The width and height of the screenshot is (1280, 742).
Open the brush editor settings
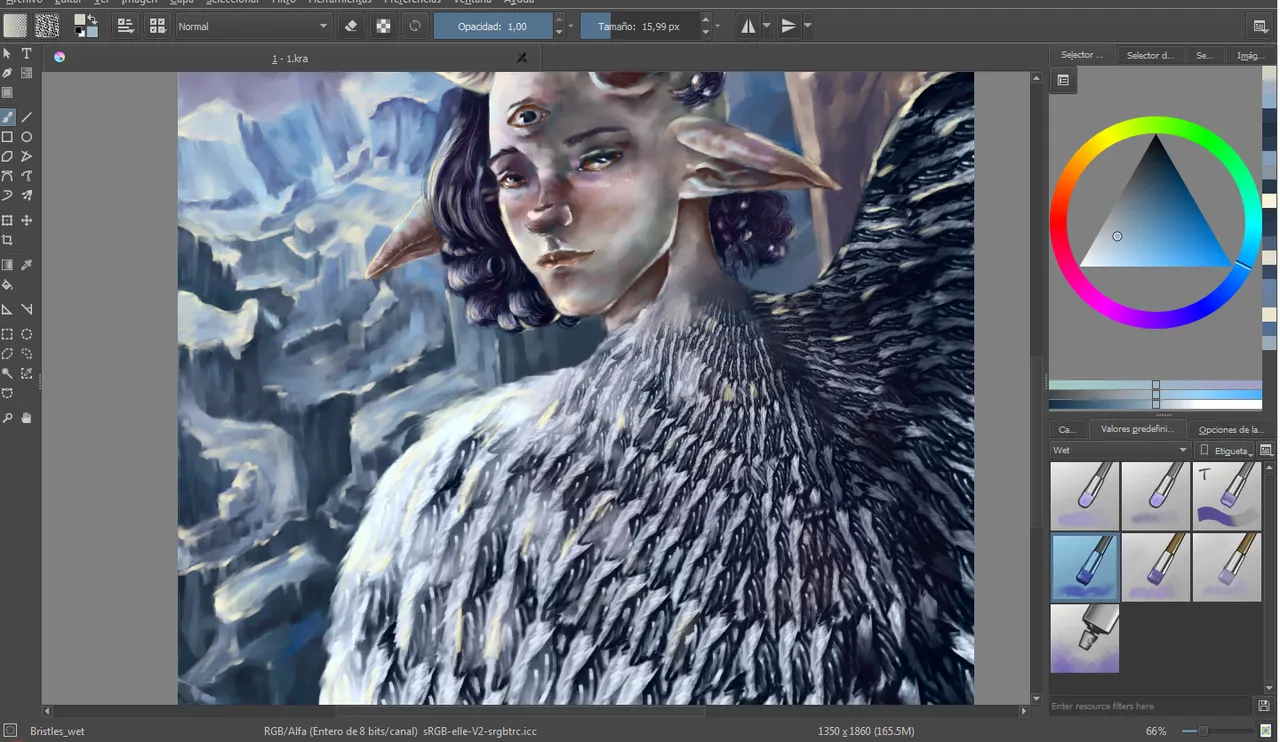click(x=125, y=26)
